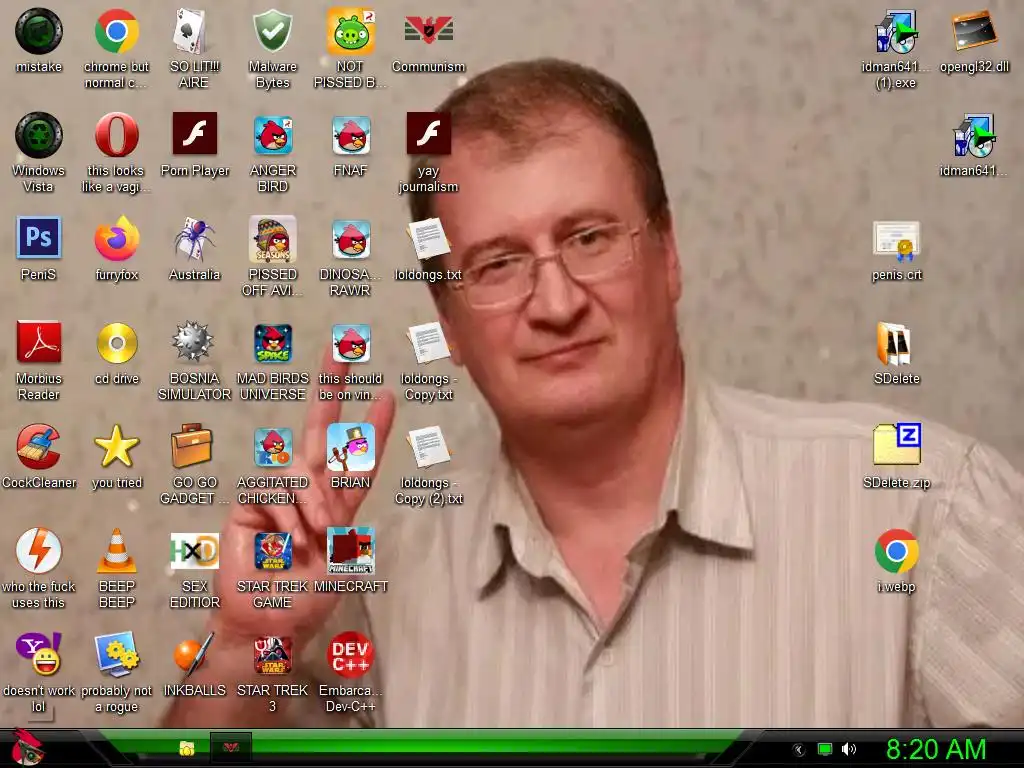Open the second 'idman641...' installer icon
1024x768 pixels.
974,135
